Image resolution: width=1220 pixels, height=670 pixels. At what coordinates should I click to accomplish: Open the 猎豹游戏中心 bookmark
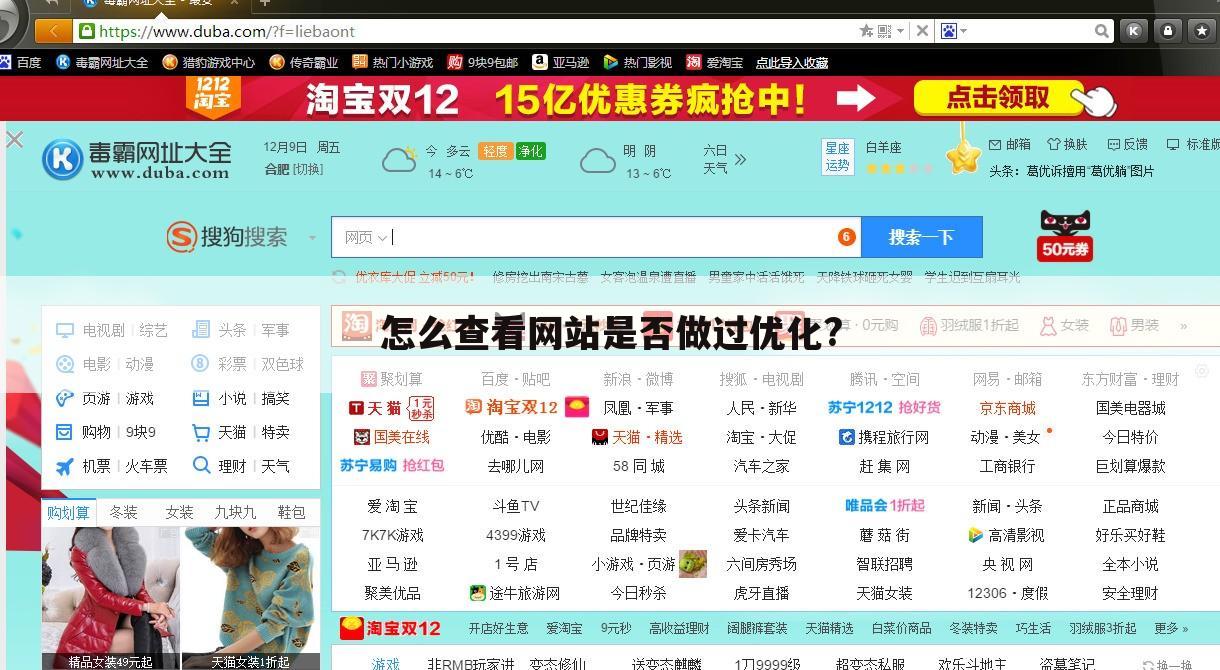pos(208,62)
